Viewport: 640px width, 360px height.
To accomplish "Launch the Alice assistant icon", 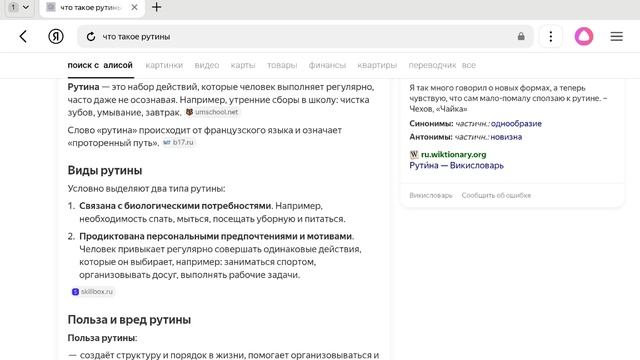I will [584, 36].
